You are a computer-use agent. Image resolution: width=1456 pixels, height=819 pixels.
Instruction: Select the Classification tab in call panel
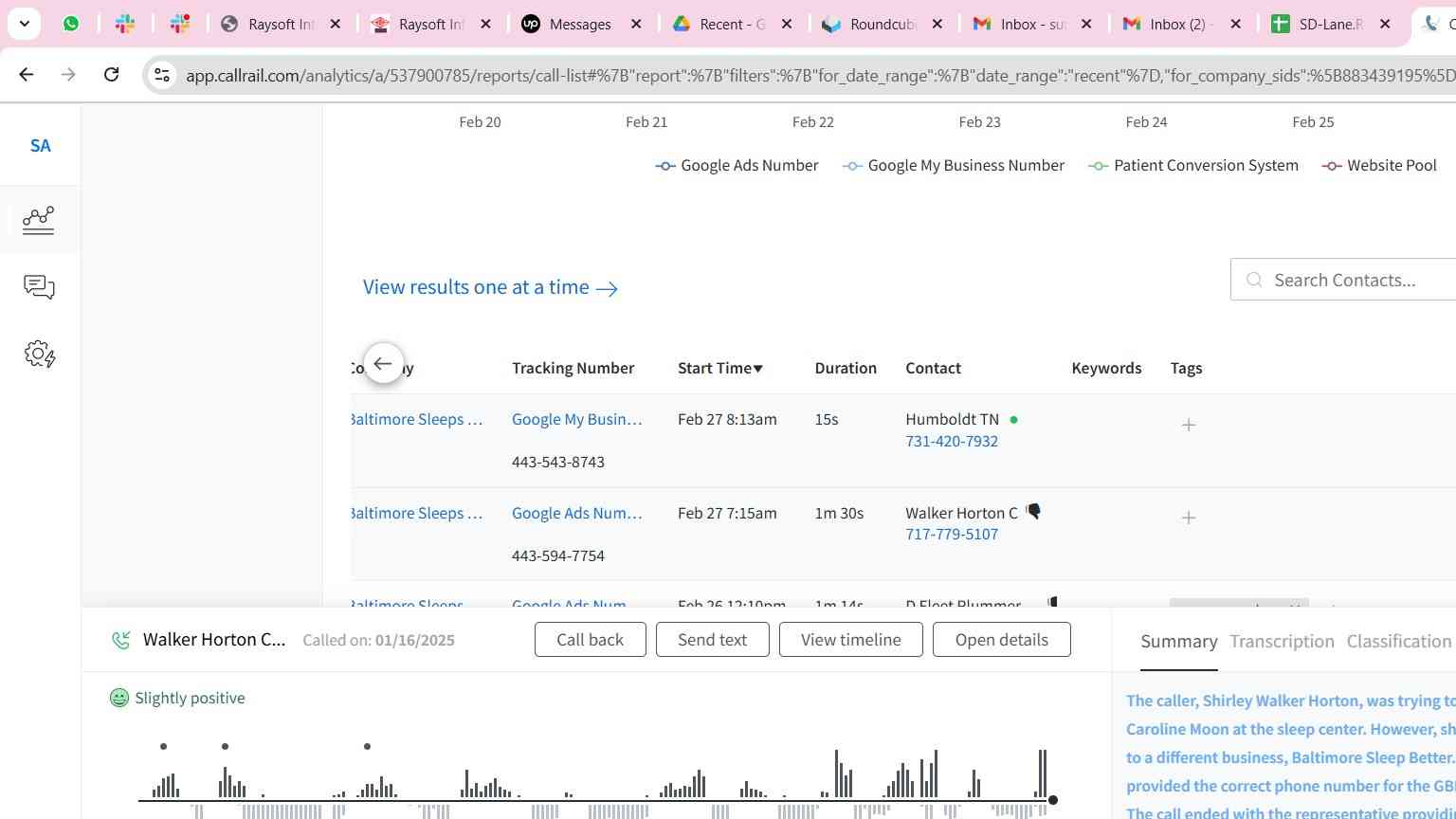click(x=1398, y=642)
